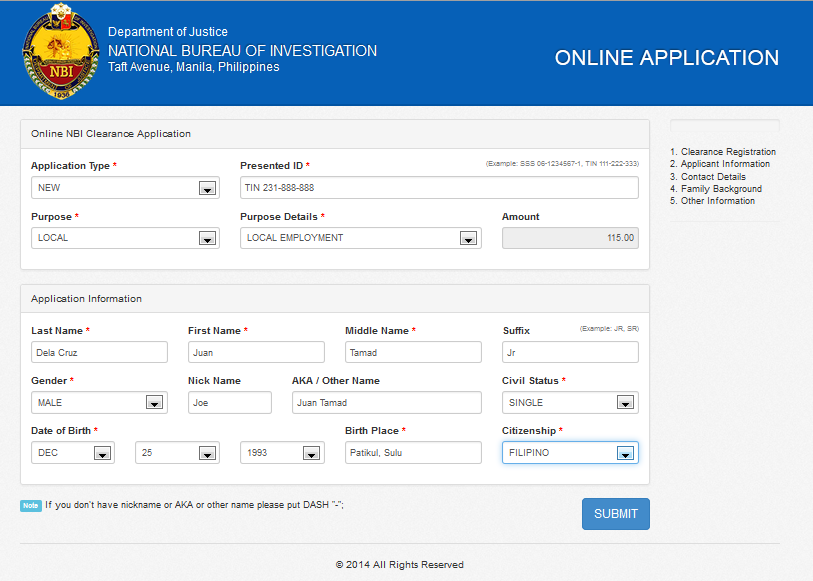Click the nickname DASH note text

[x=194, y=505]
